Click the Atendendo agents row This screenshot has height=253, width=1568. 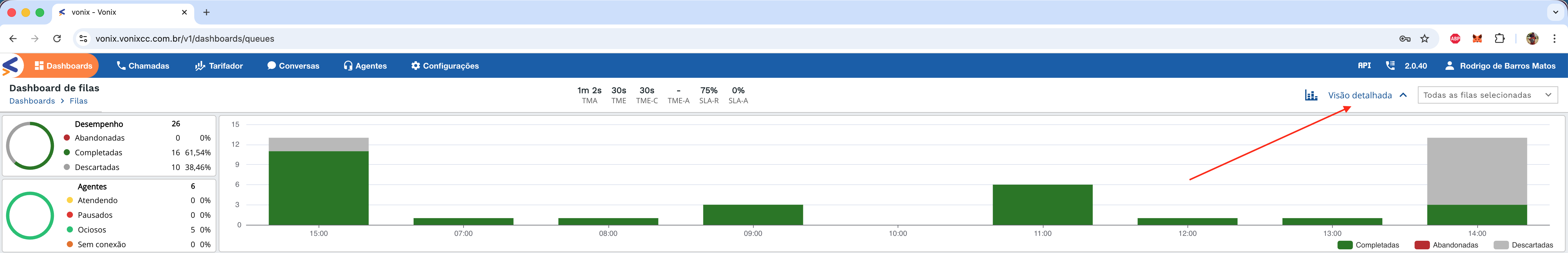tap(139, 201)
